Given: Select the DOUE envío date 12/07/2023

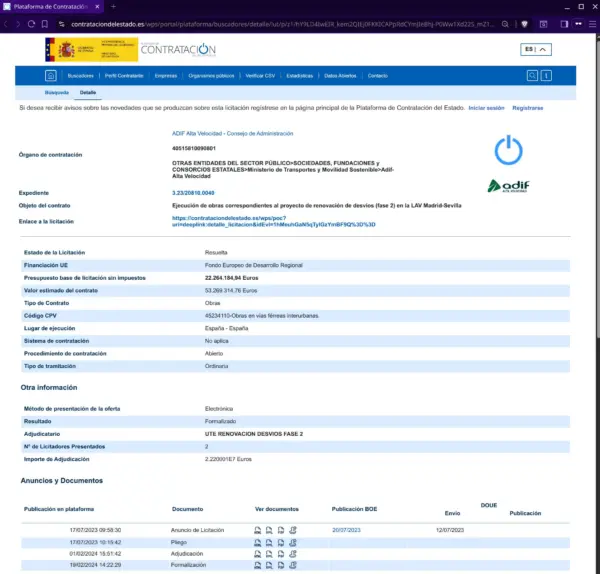Looking at the screenshot, I should (450, 530).
